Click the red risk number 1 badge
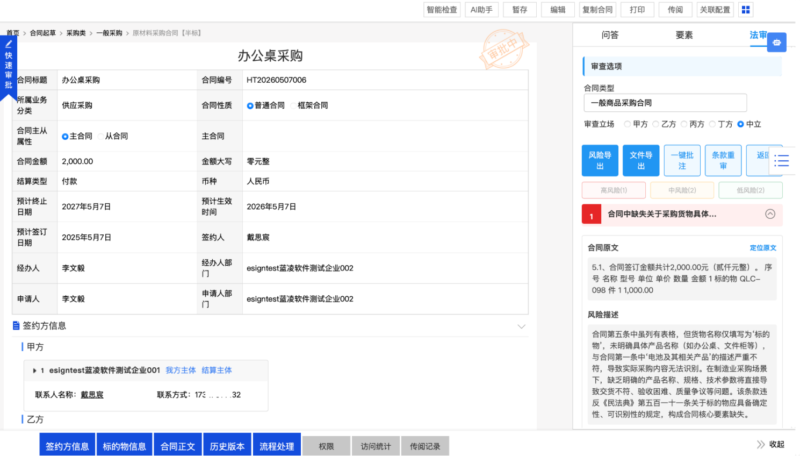Screen dimensions: 800x456 [x=591, y=215]
